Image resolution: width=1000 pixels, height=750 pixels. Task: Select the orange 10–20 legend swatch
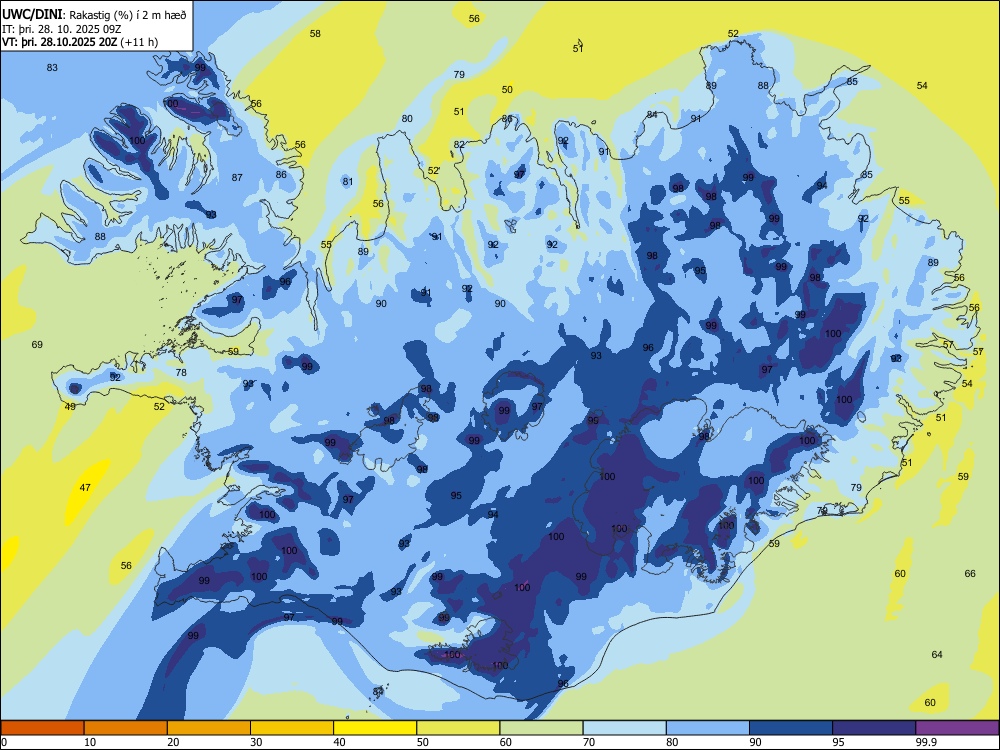click(x=126, y=728)
